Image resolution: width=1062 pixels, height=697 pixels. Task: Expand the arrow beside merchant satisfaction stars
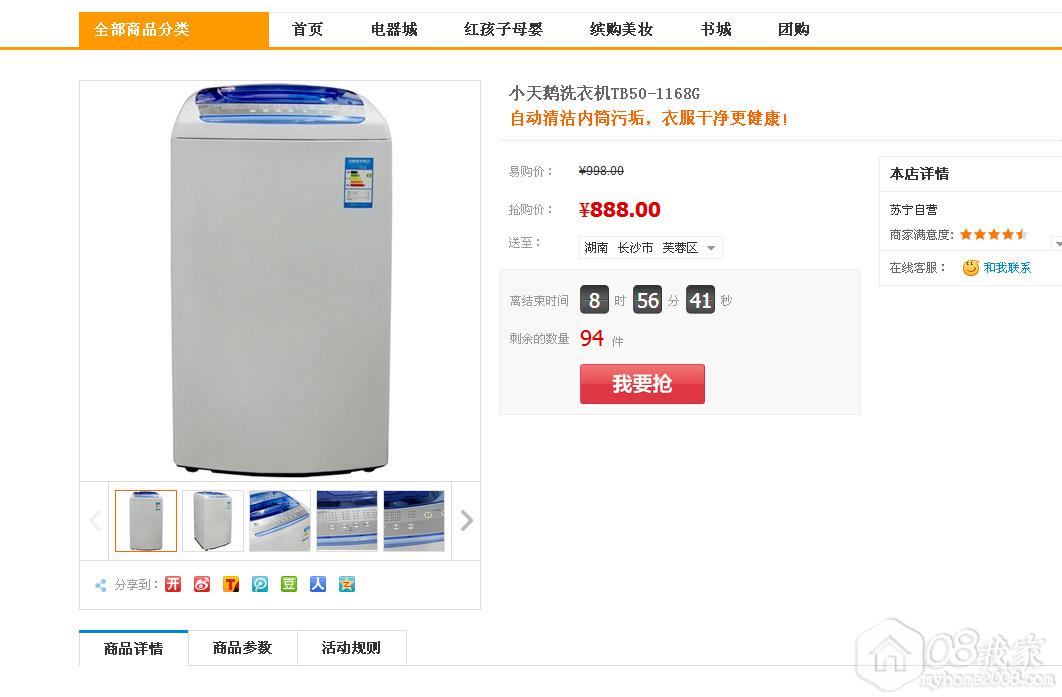tap(1057, 243)
